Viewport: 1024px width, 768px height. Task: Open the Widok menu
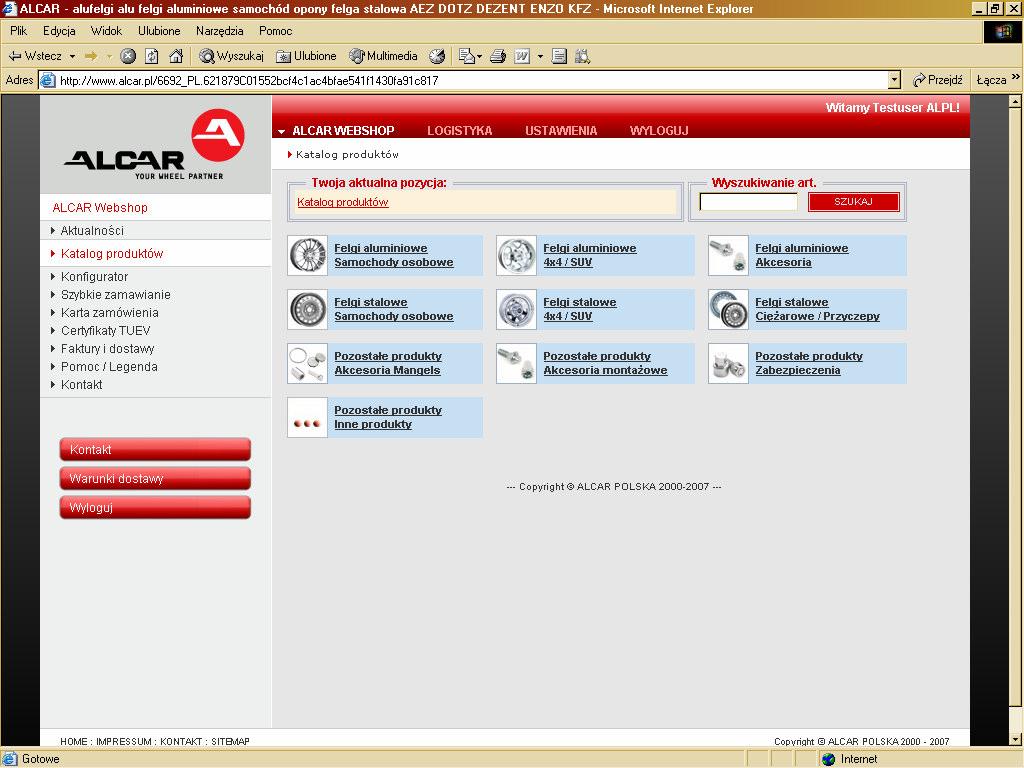tap(106, 31)
